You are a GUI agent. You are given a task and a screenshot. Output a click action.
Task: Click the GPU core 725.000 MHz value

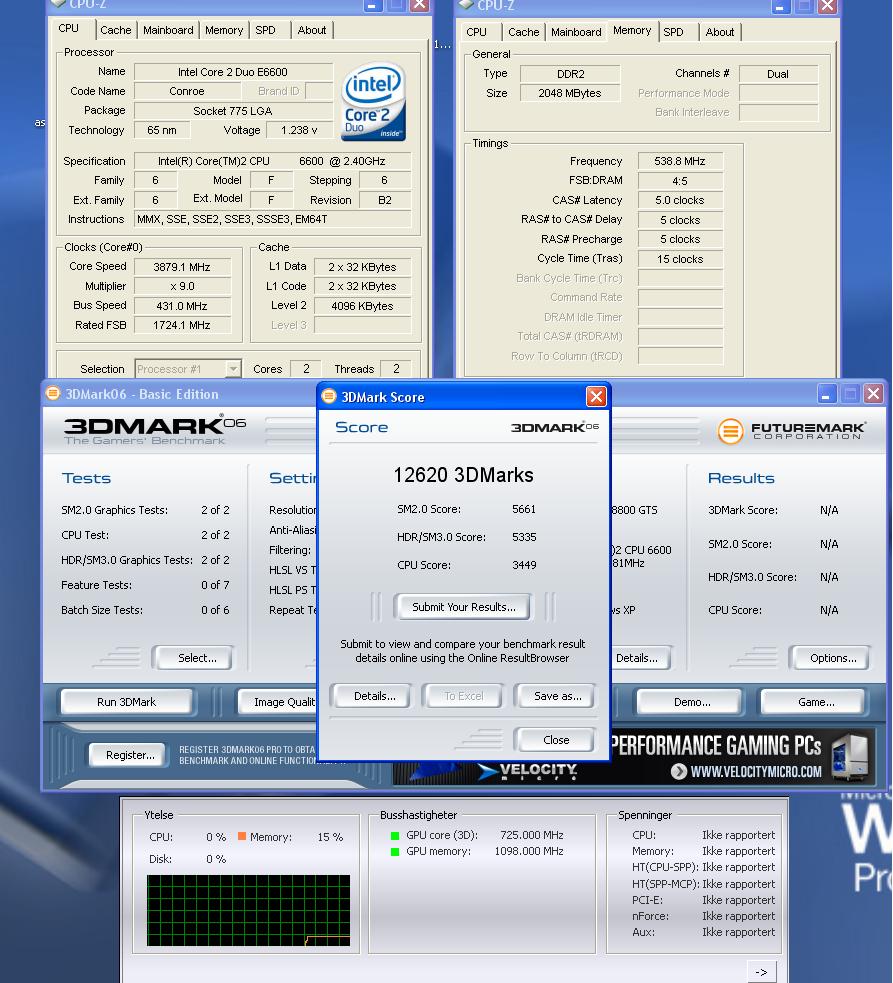tap(532, 835)
